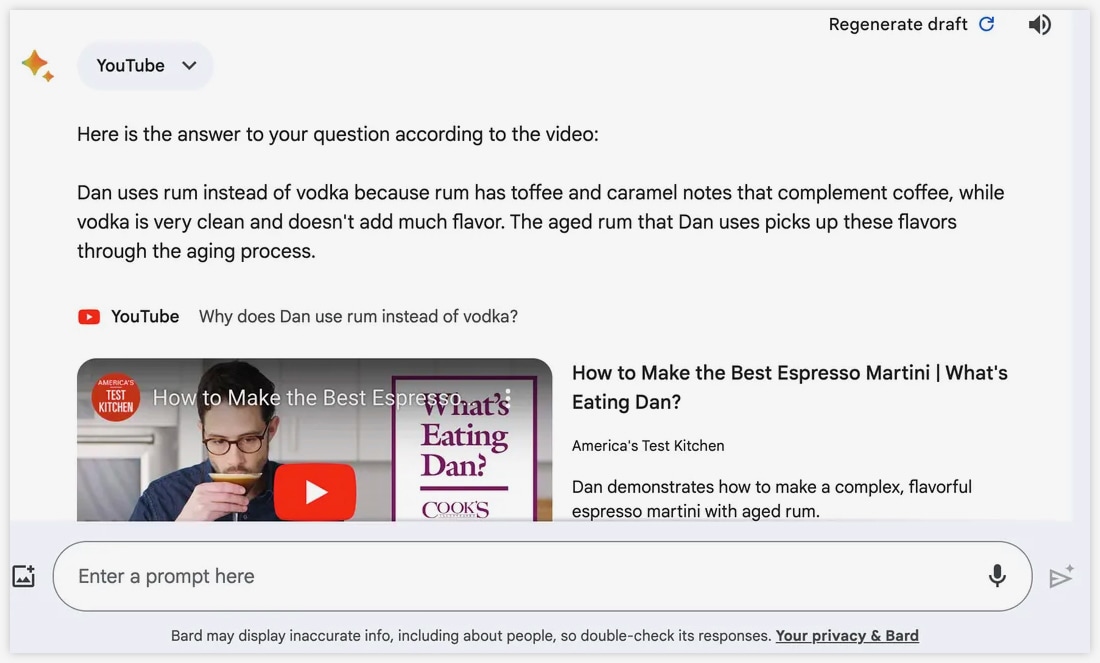Open the Best Espresso Martini video title
1100x663 pixels.
click(789, 387)
